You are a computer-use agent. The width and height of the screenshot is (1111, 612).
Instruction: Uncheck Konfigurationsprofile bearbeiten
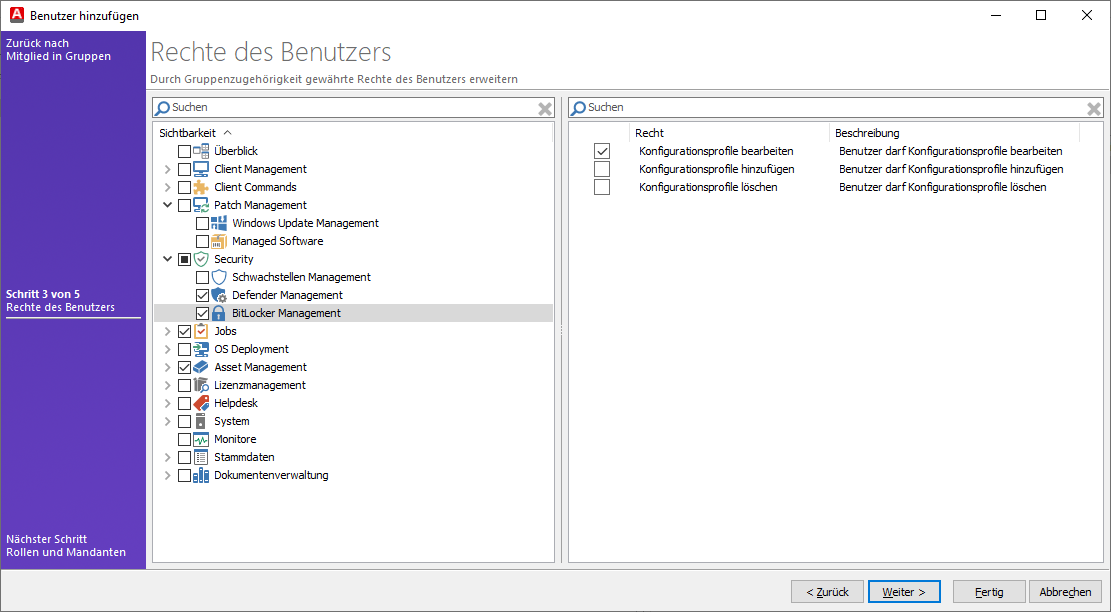click(602, 151)
